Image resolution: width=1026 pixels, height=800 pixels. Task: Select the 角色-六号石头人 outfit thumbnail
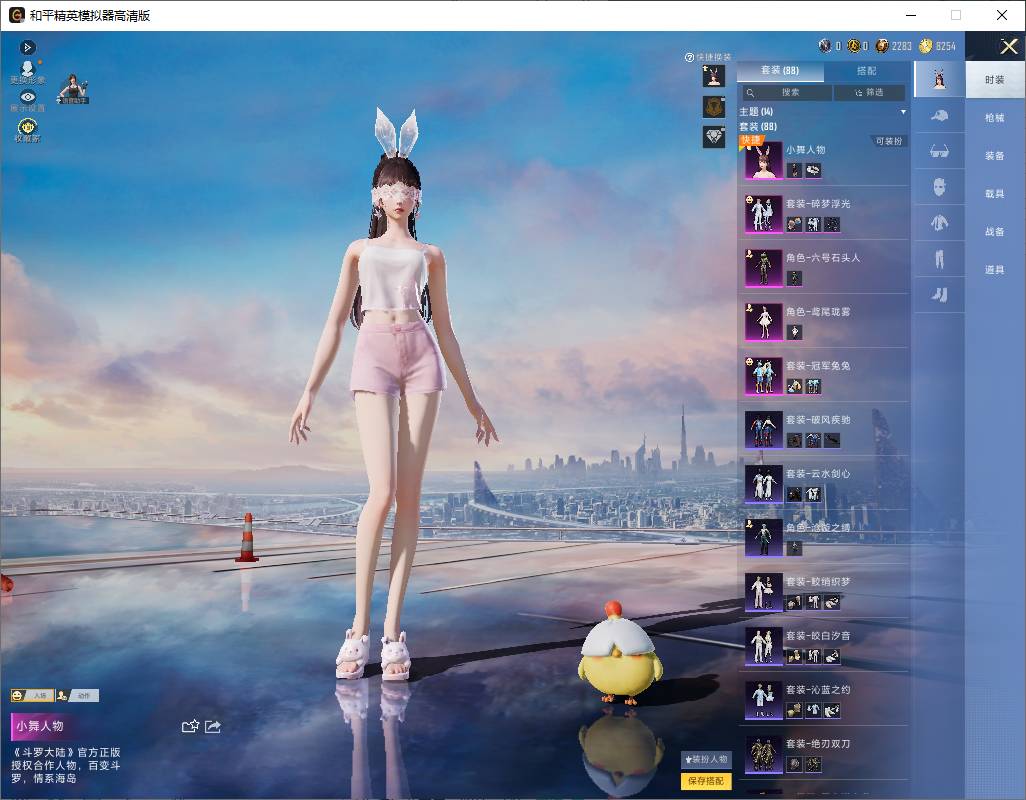764,268
